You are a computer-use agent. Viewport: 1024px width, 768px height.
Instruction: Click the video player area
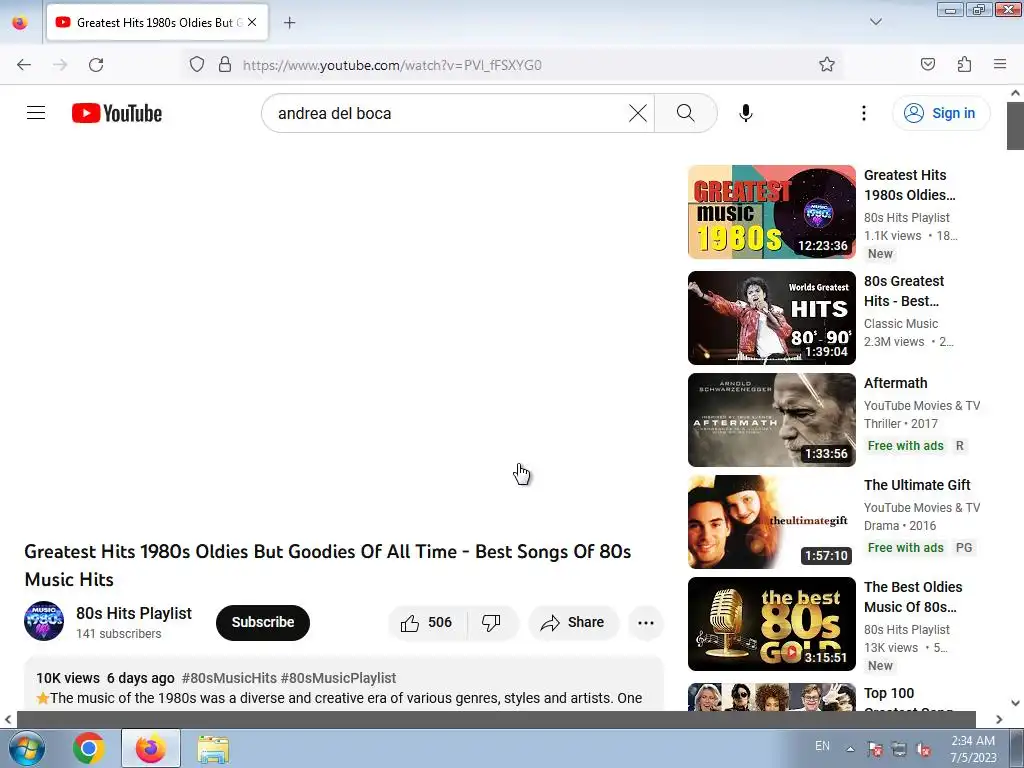[344, 343]
